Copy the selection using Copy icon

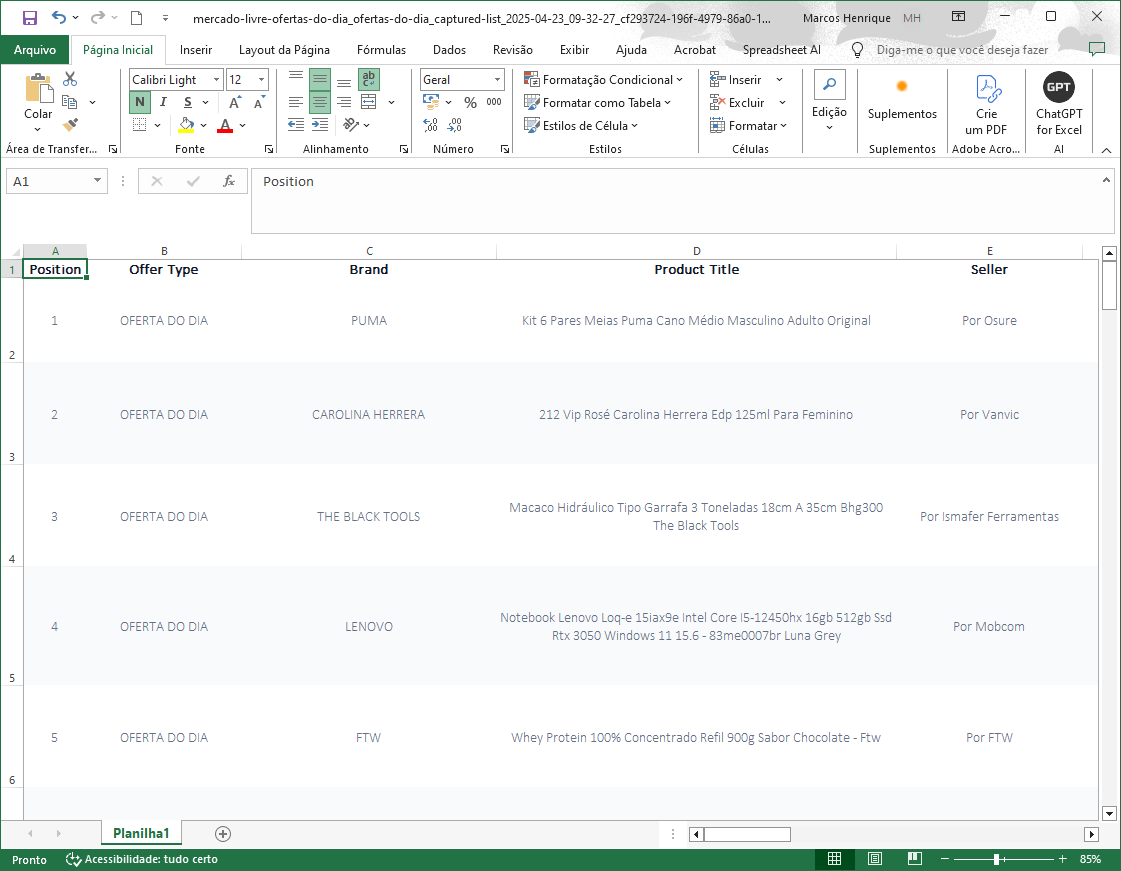tap(69, 102)
